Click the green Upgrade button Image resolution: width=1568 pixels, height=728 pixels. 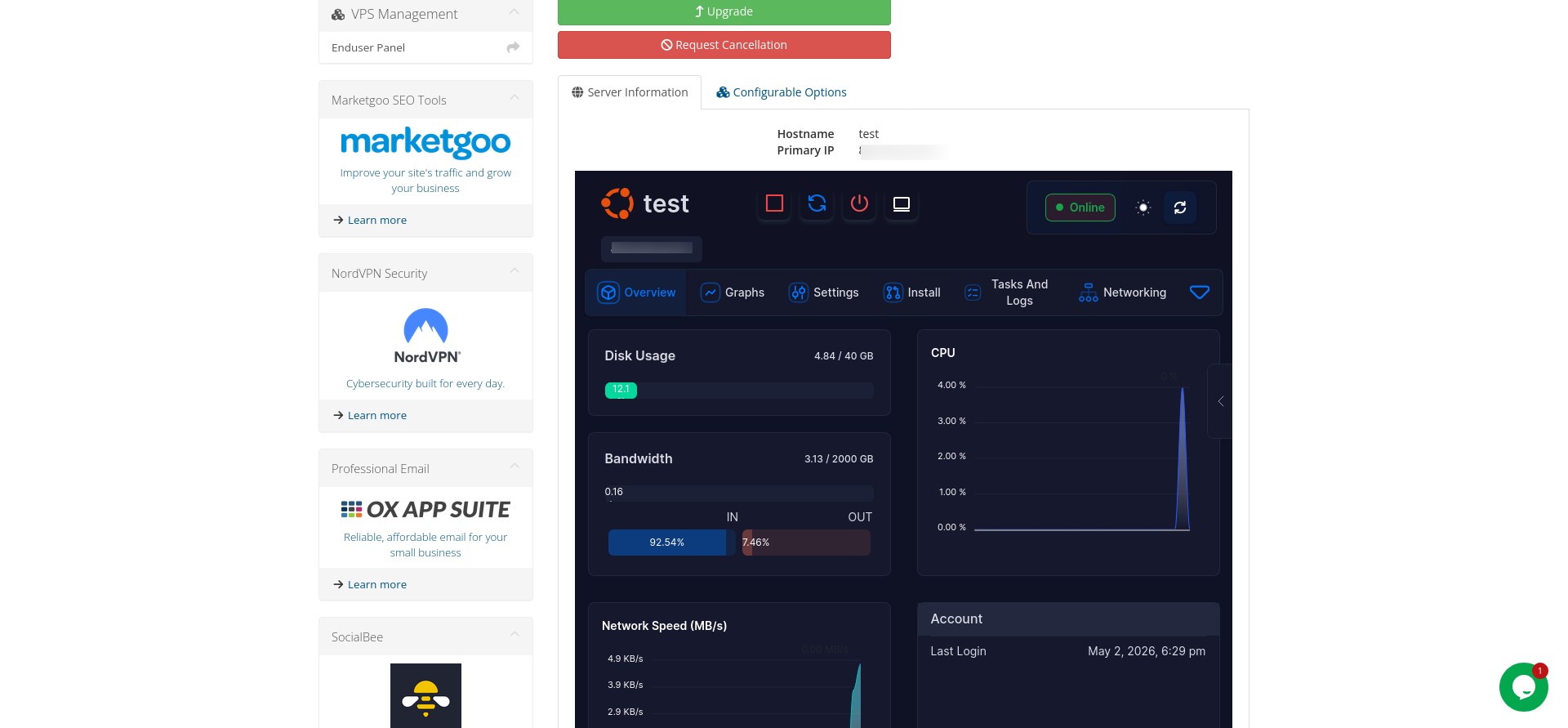tap(724, 11)
